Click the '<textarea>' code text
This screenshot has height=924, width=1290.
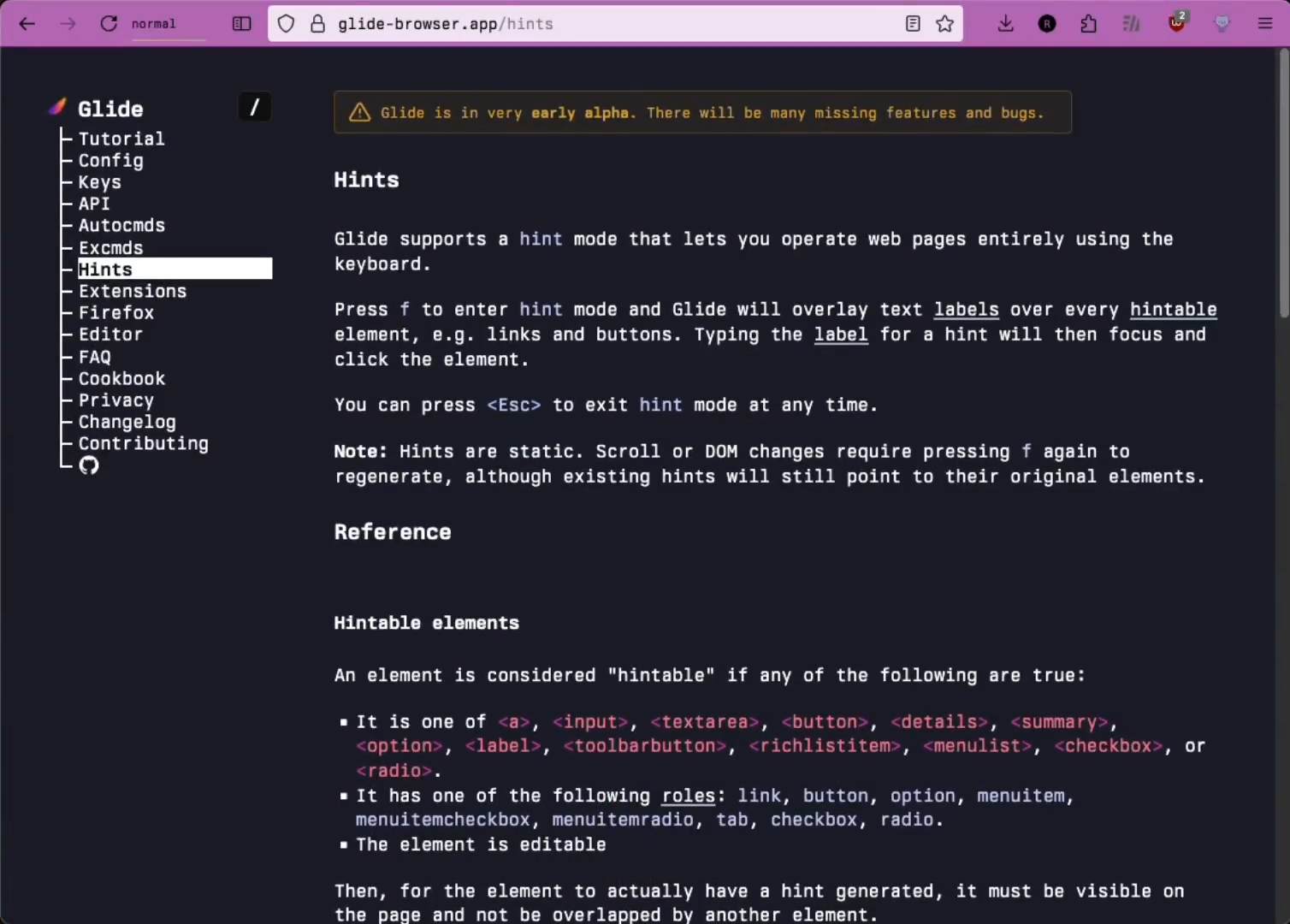tap(705, 722)
